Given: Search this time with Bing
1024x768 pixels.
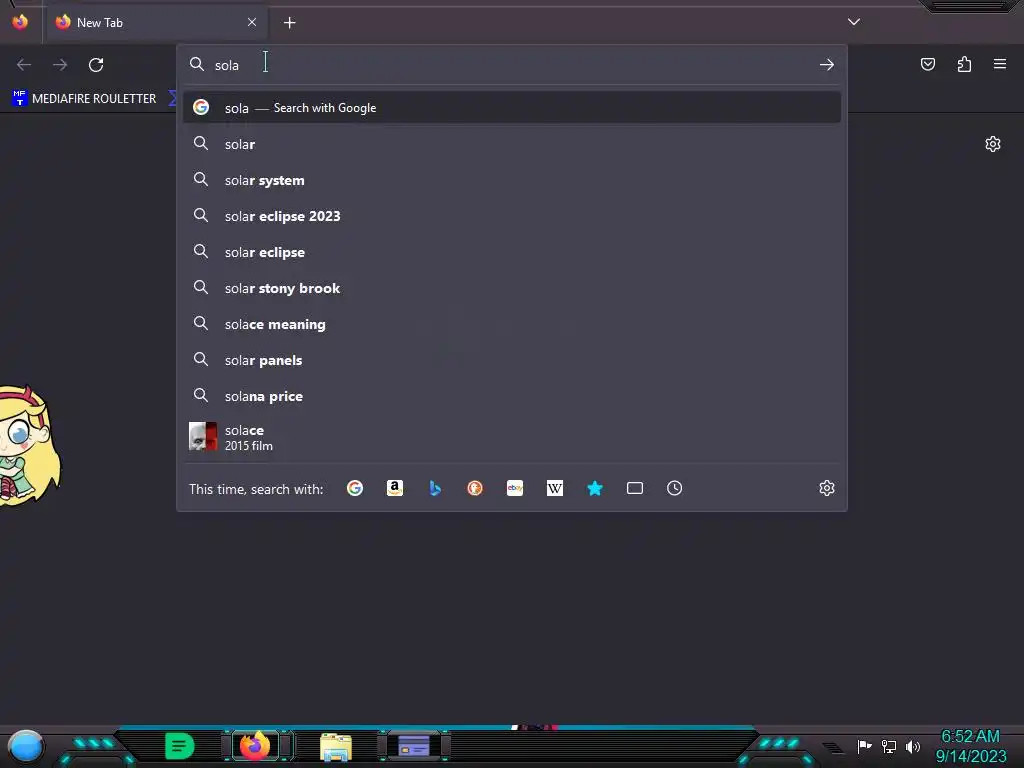Looking at the screenshot, I should tap(435, 488).
